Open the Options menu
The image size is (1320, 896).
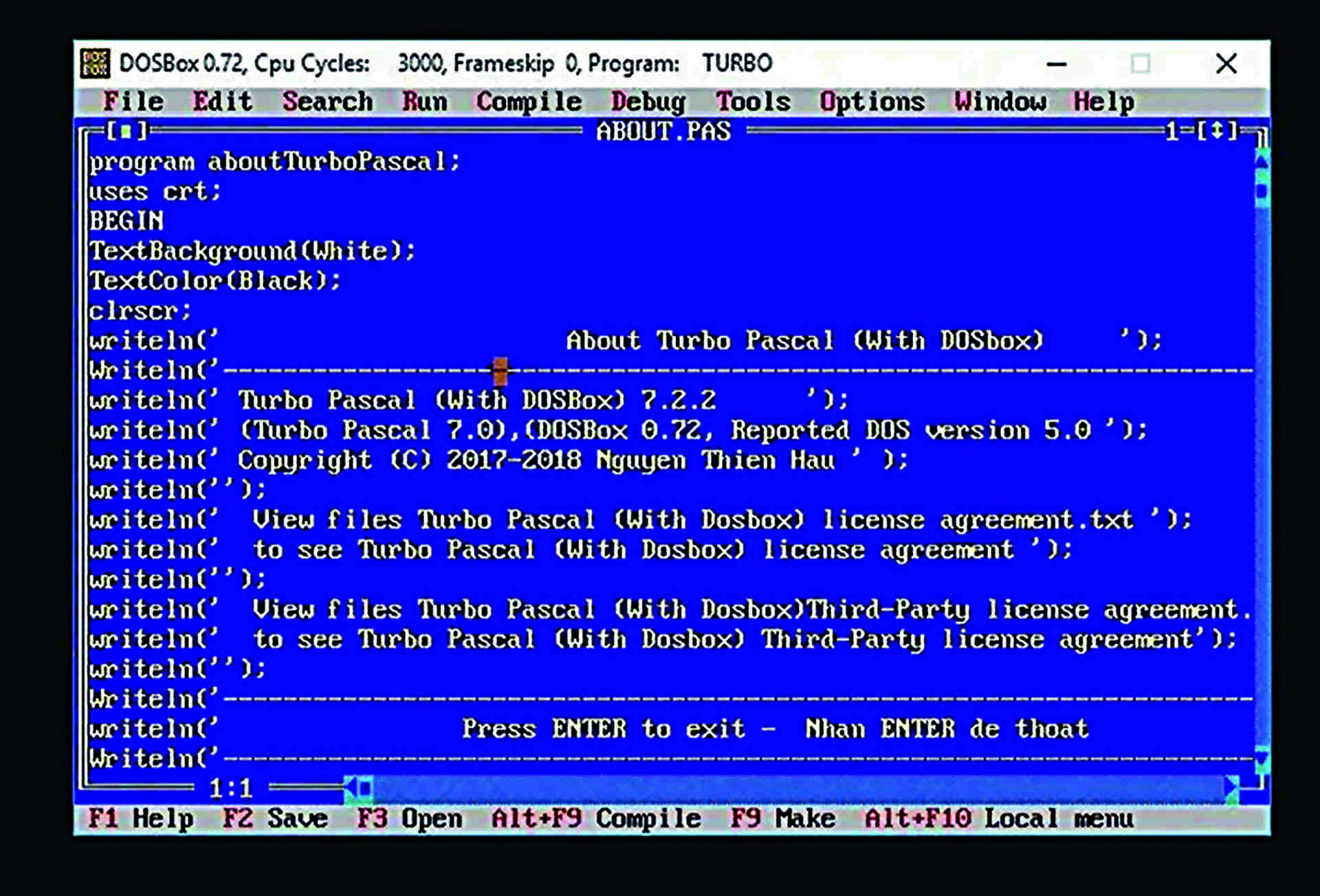872,101
